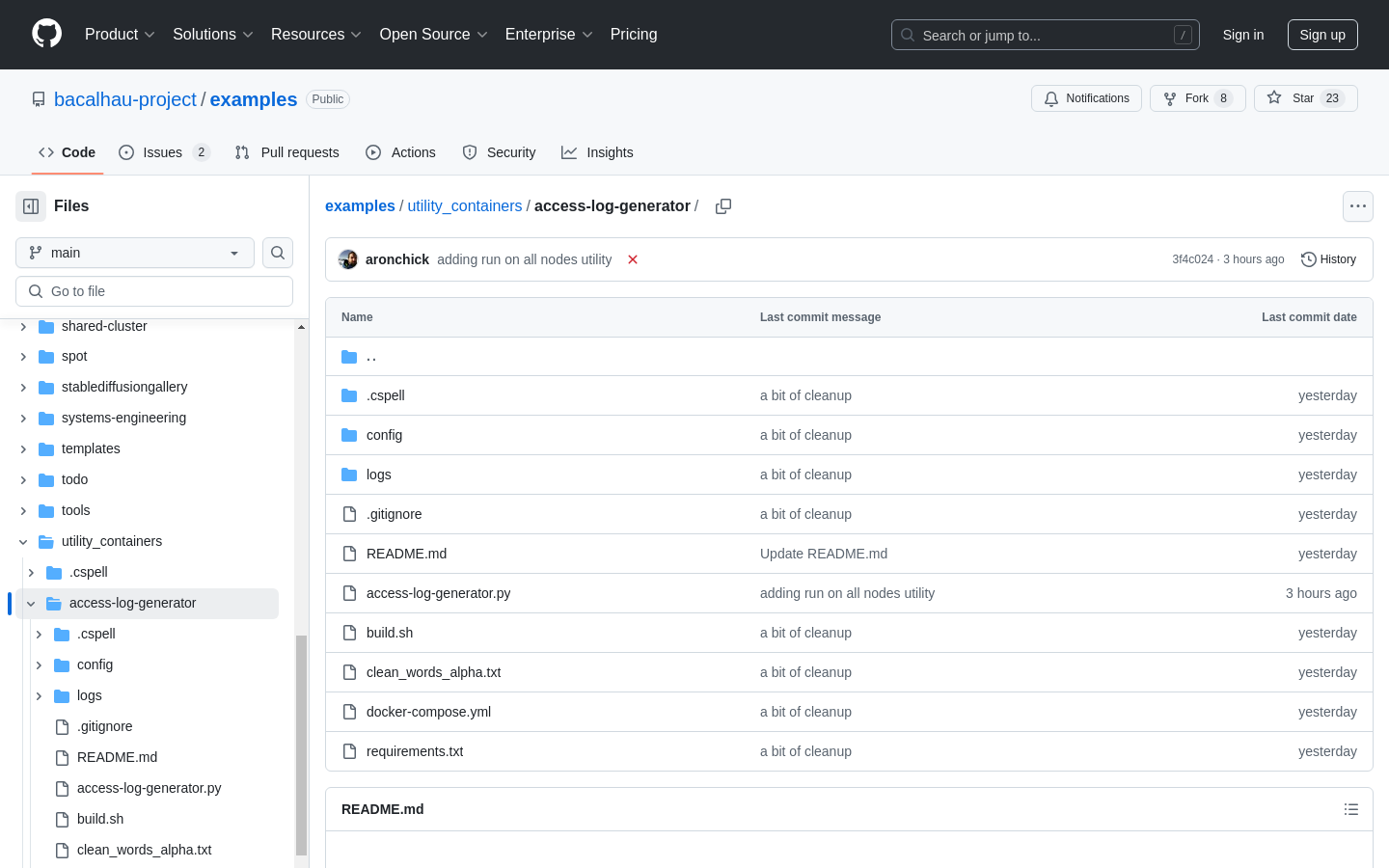Click the Star icon button
This screenshot has height=868, width=1389.
tap(1306, 98)
